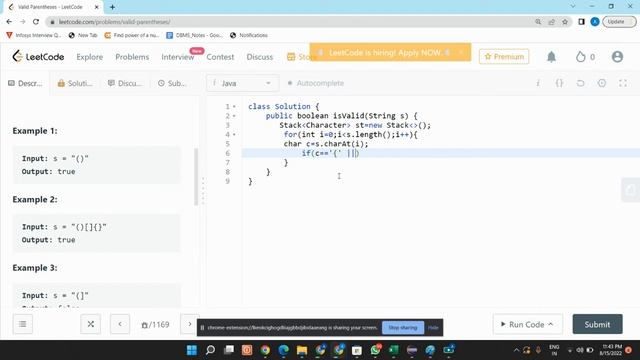Open Microsoft Edge from taskbar
The height and width of the screenshot is (360, 640).
pyautogui.click(x=283, y=350)
